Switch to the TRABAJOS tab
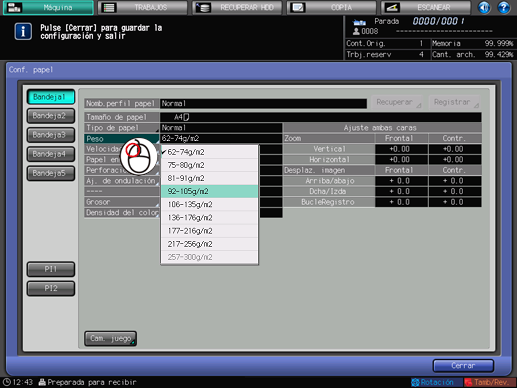 tap(143, 8)
